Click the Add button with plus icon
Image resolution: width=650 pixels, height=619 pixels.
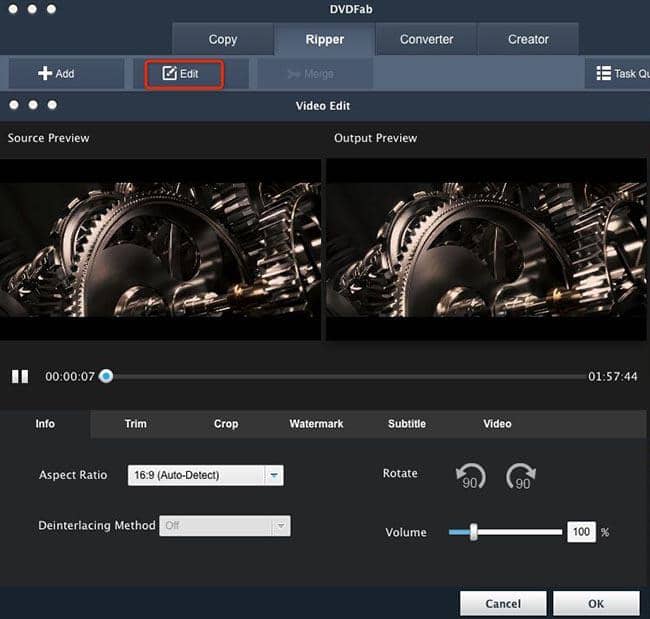(x=66, y=74)
